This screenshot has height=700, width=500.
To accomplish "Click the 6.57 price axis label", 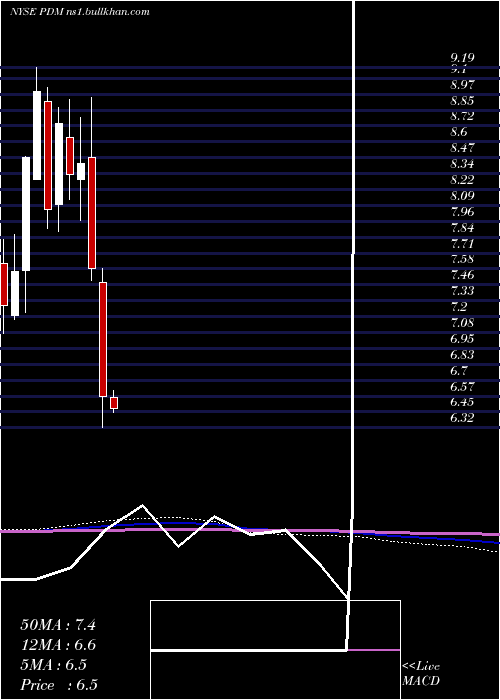I will pos(462,386).
